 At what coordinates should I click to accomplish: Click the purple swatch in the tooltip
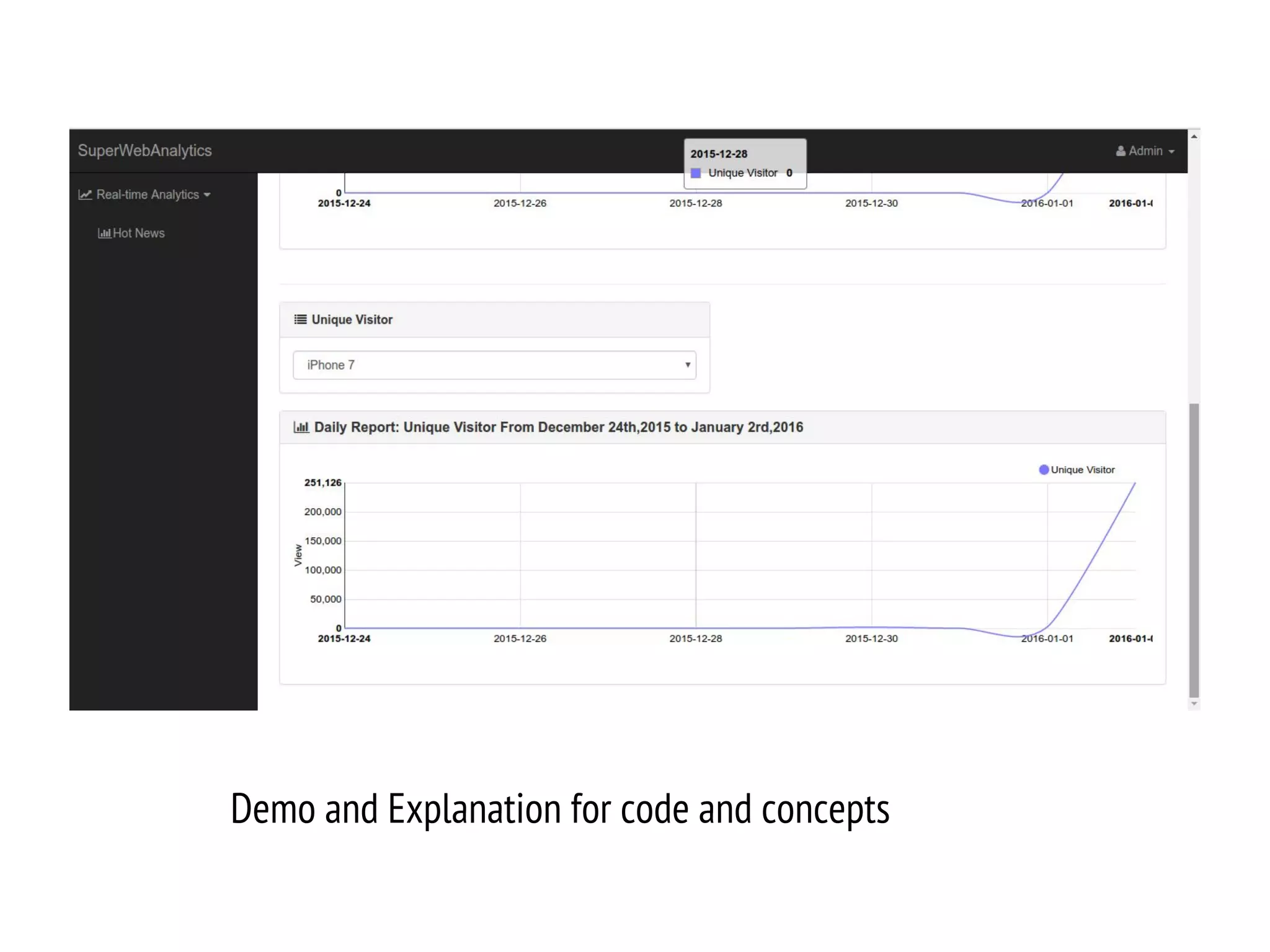(x=696, y=173)
